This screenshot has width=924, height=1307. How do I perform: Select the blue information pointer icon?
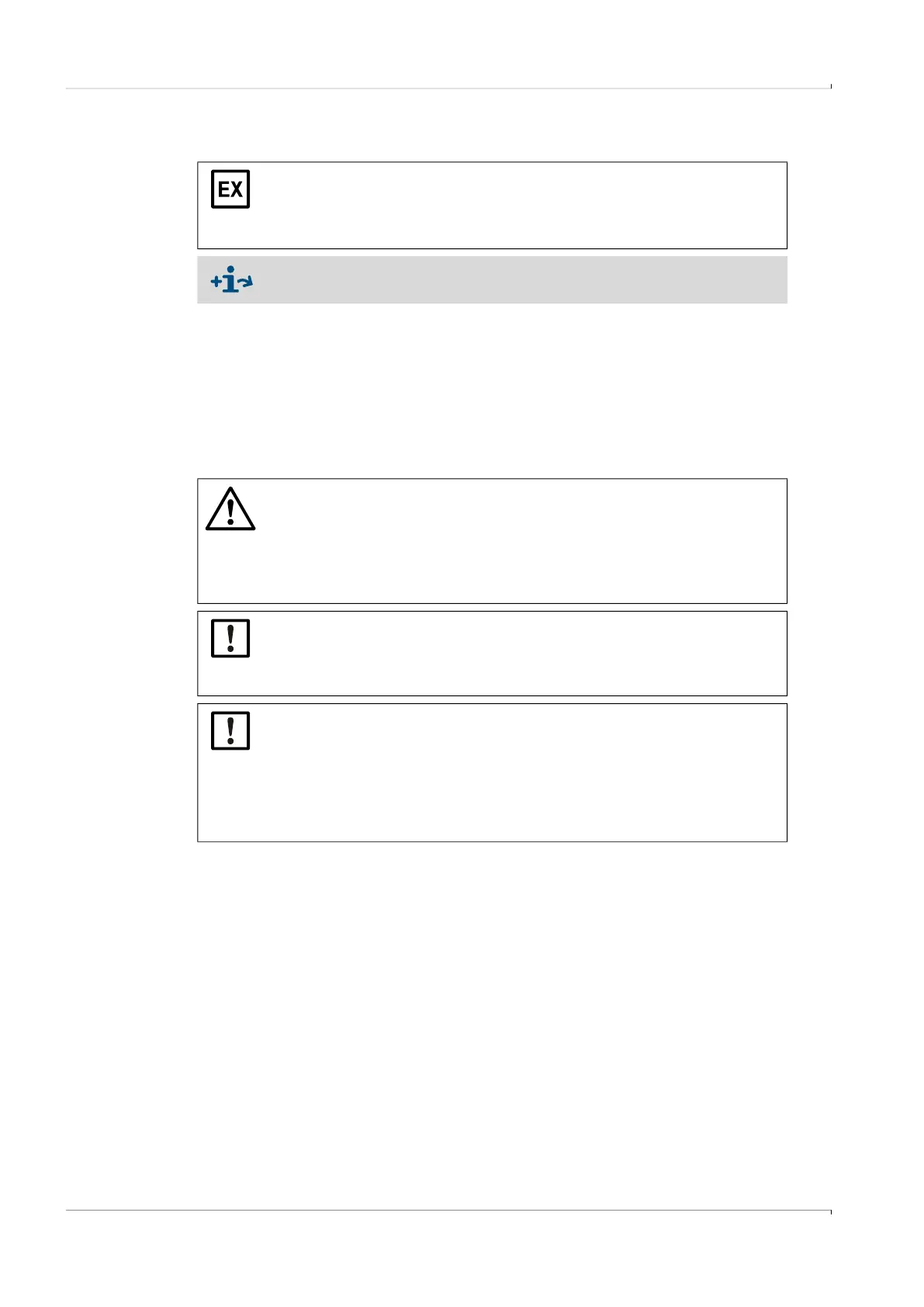click(231, 279)
